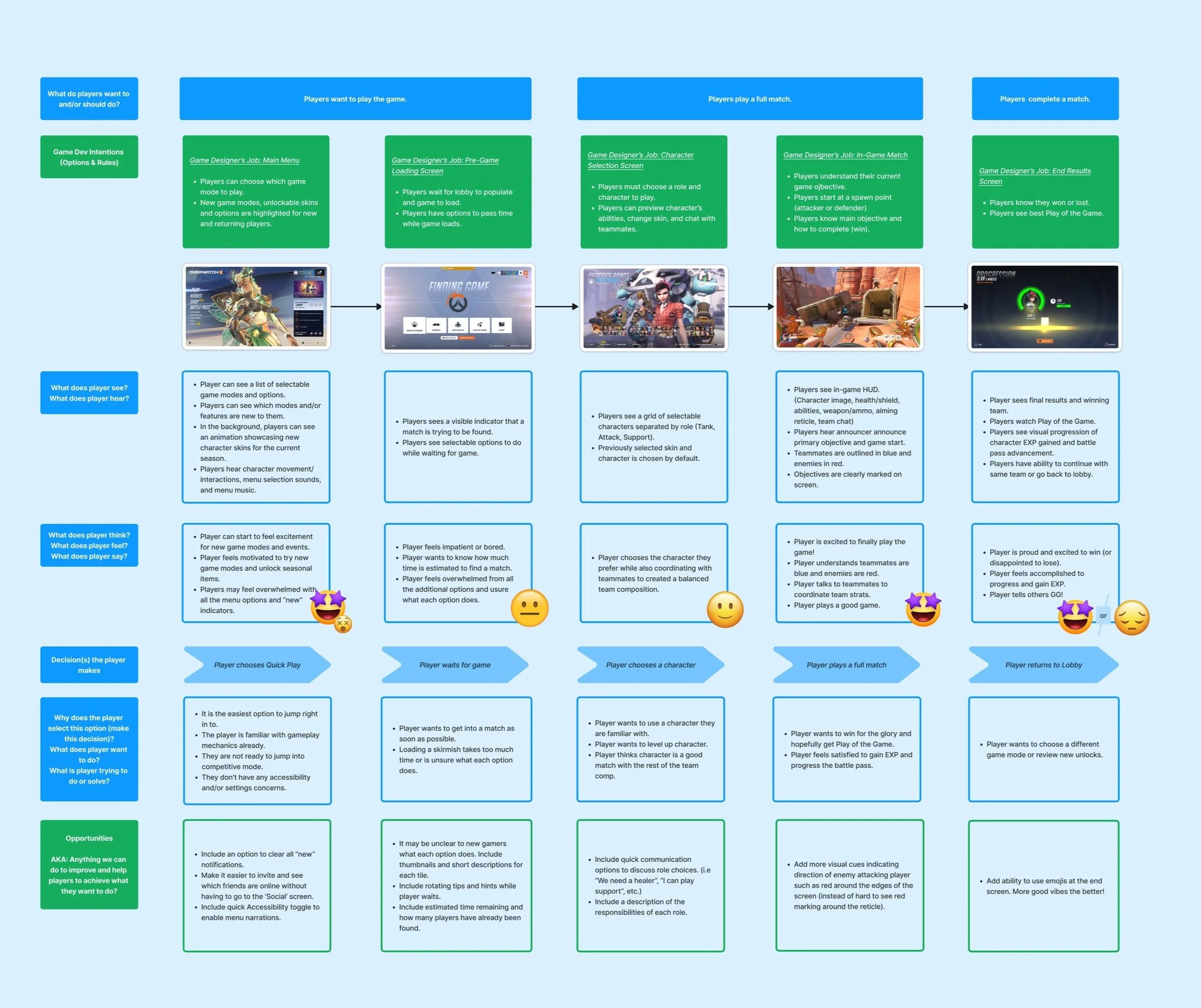Open the Overwatch main menu screenshot

coord(256,306)
